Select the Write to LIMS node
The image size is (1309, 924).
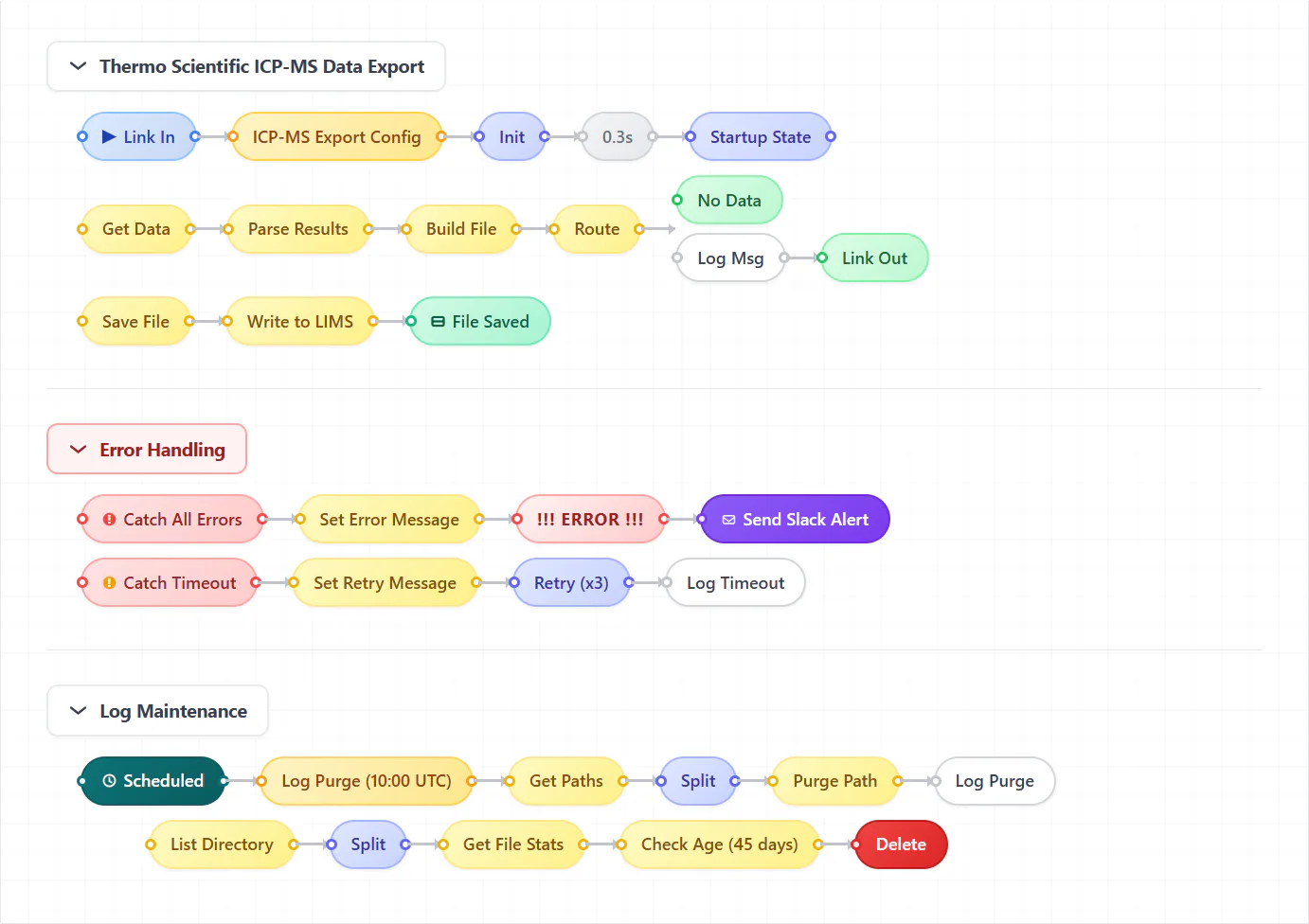[x=300, y=321]
